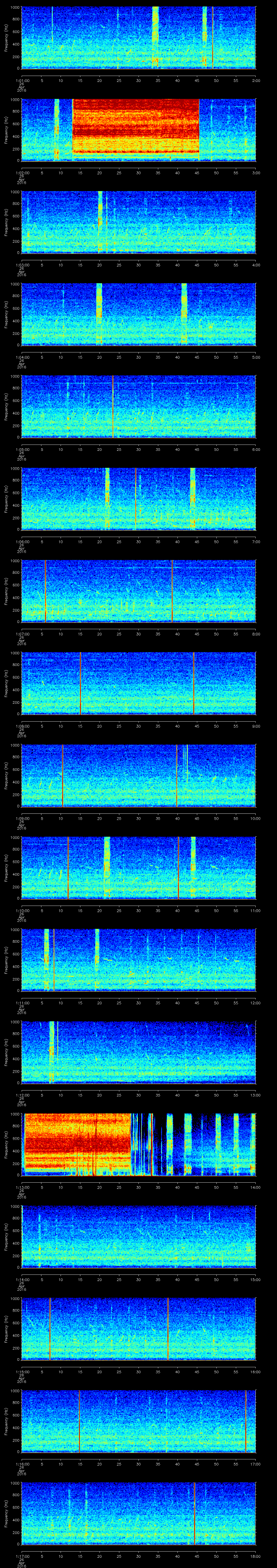Click the 13:00 end time label

tap(255, 1095)
